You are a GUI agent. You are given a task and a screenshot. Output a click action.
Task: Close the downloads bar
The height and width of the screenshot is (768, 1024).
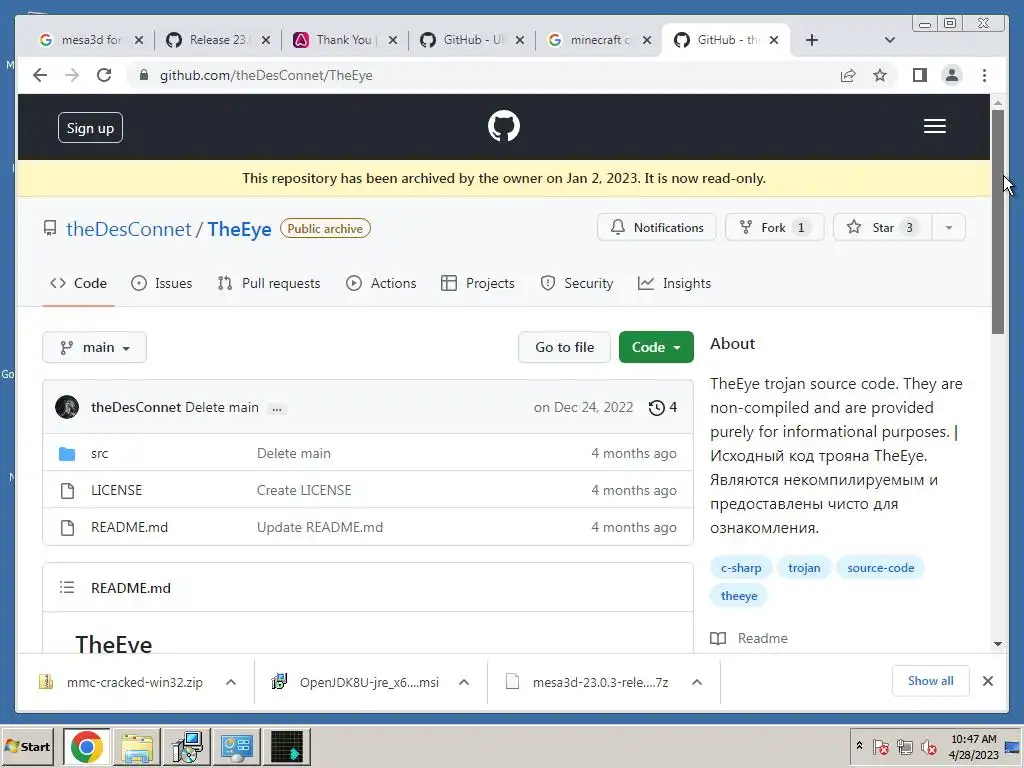pyautogui.click(x=987, y=681)
